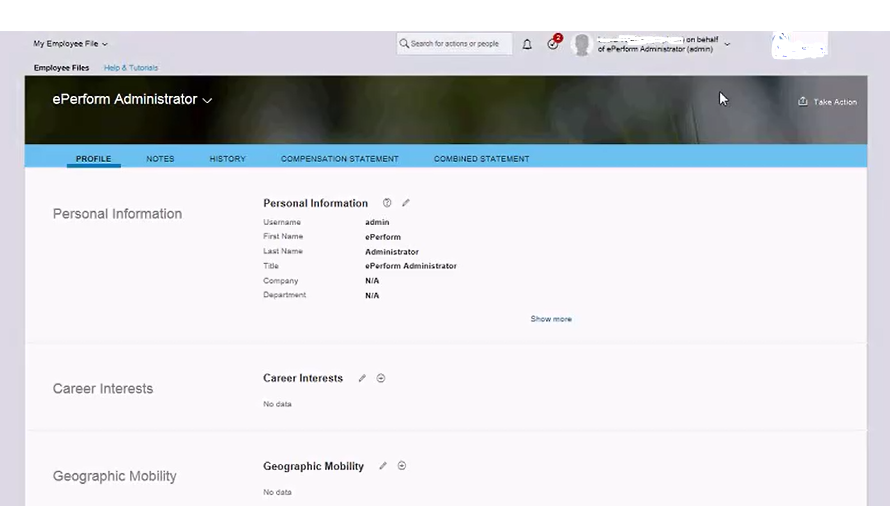
Task: Click the username value 'admin'
Action: pos(377,222)
